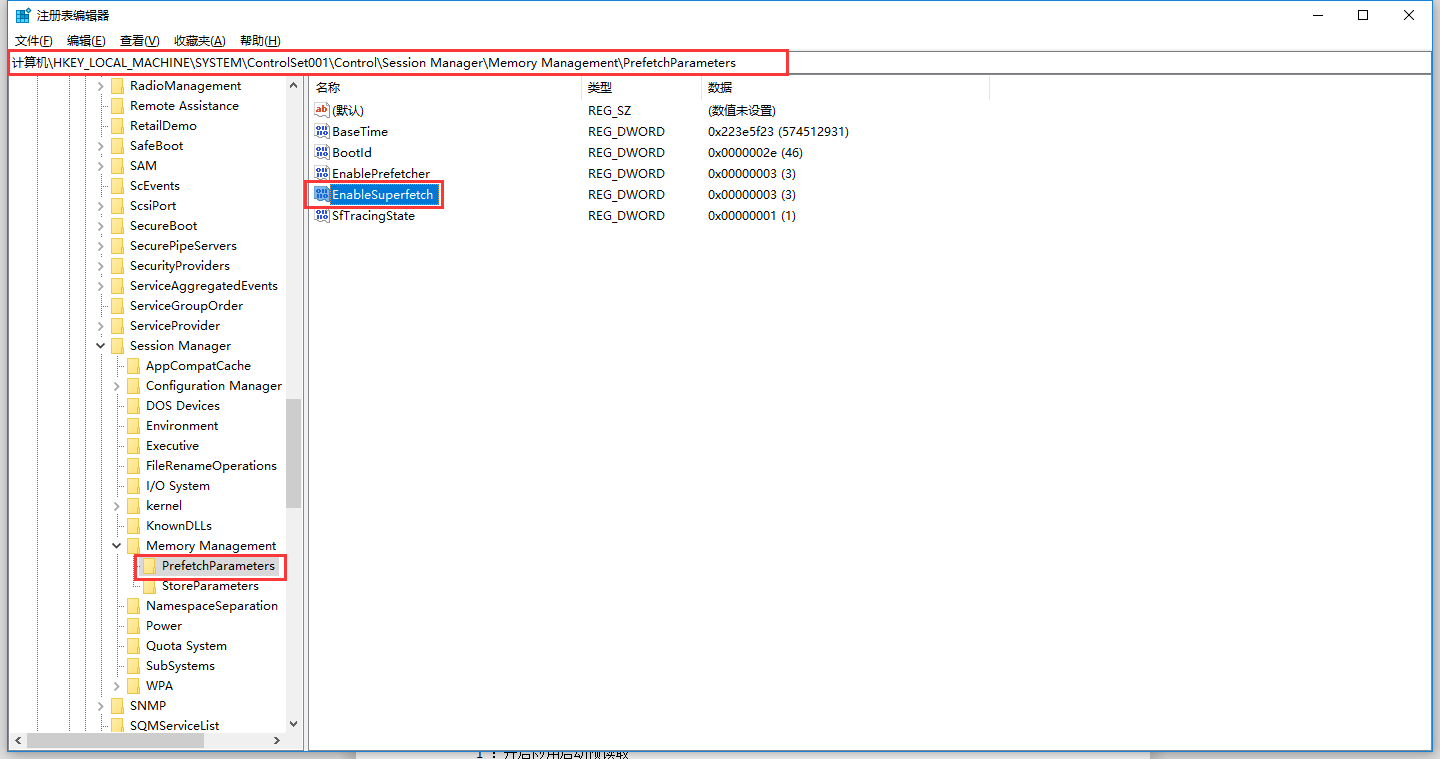This screenshot has width=1440, height=759.
Task: Click the tree scrollbar down arrow
Action: click(x=293, y=724)
